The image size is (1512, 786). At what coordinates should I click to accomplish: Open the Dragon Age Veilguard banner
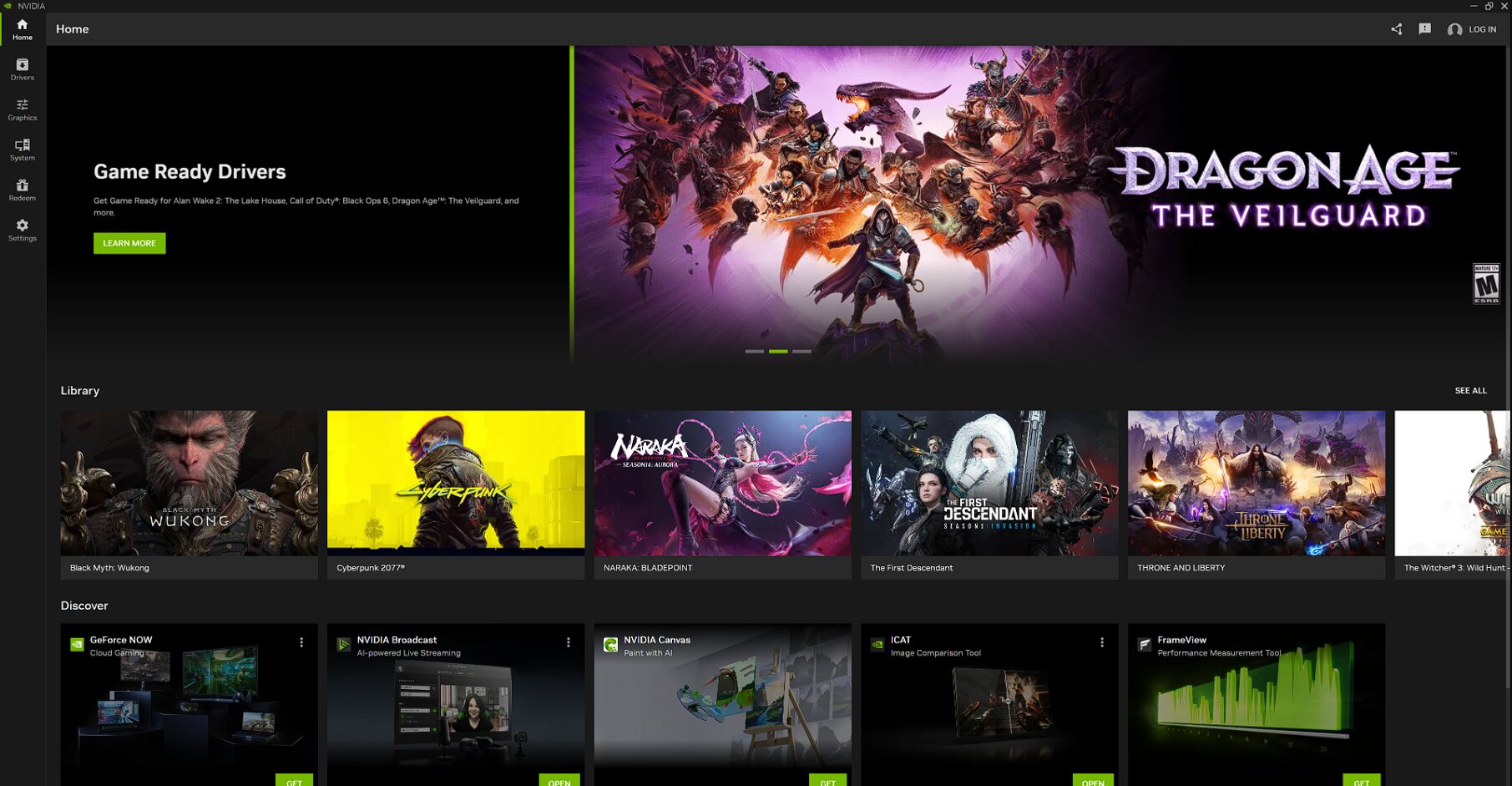[1039, 204]
